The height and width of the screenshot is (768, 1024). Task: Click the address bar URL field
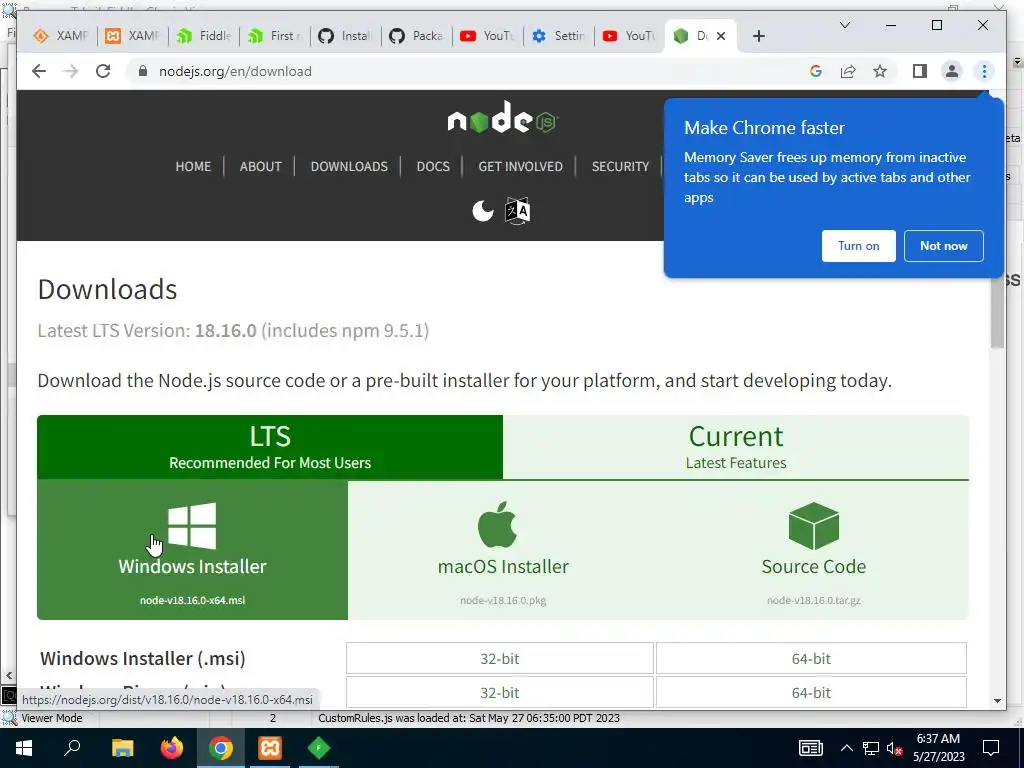coord(470,71)
